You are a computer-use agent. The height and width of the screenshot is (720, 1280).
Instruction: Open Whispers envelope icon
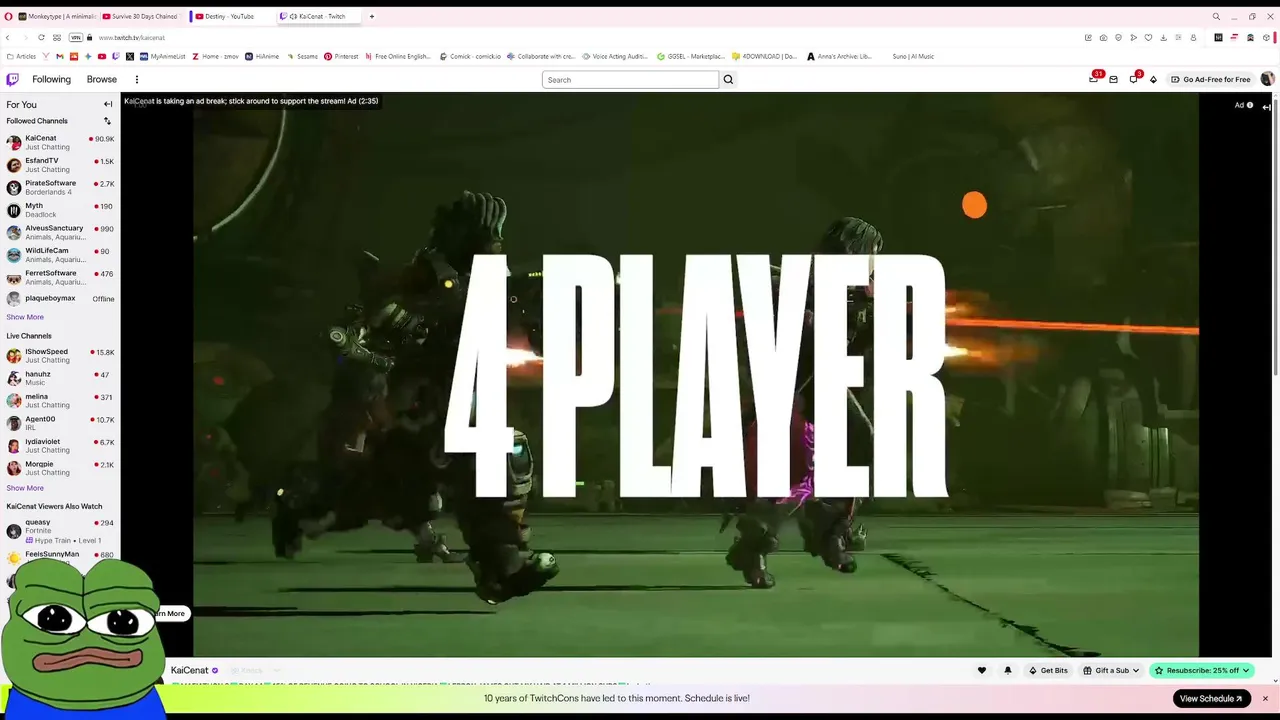(x=1113, y=79)
